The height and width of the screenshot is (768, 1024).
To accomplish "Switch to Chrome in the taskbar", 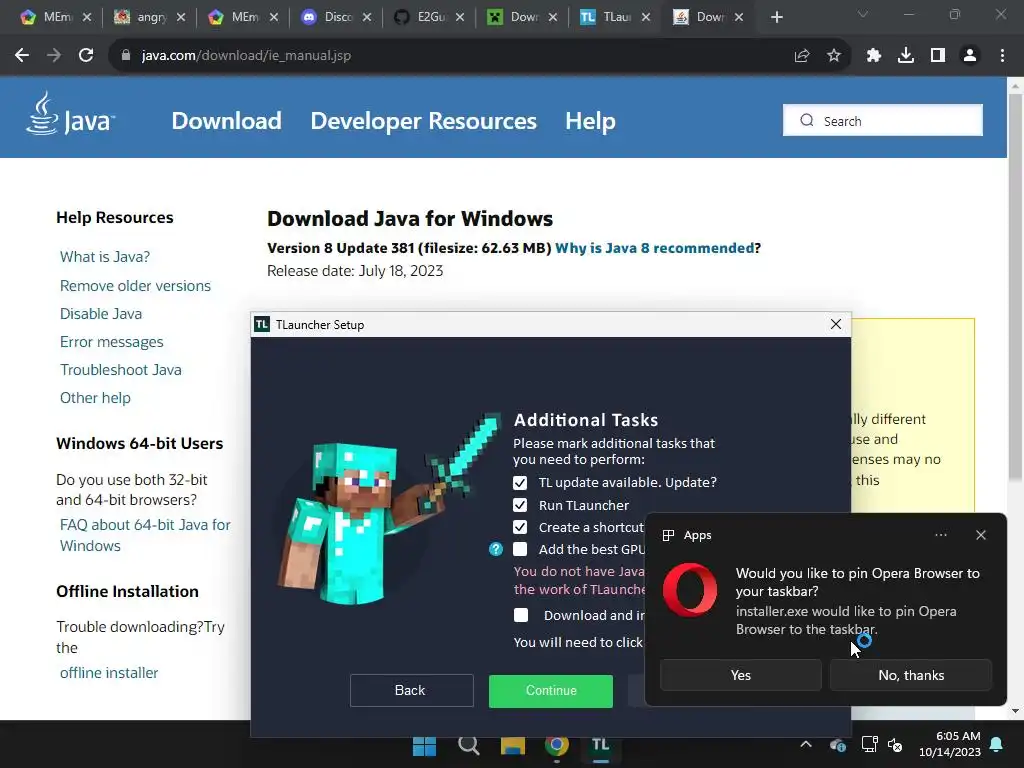I will (x=556, y=745).
